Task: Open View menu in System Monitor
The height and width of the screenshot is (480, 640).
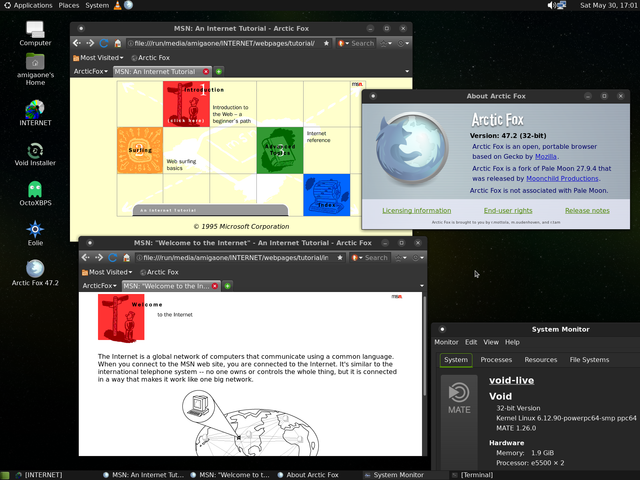Action: coord(491,342)
